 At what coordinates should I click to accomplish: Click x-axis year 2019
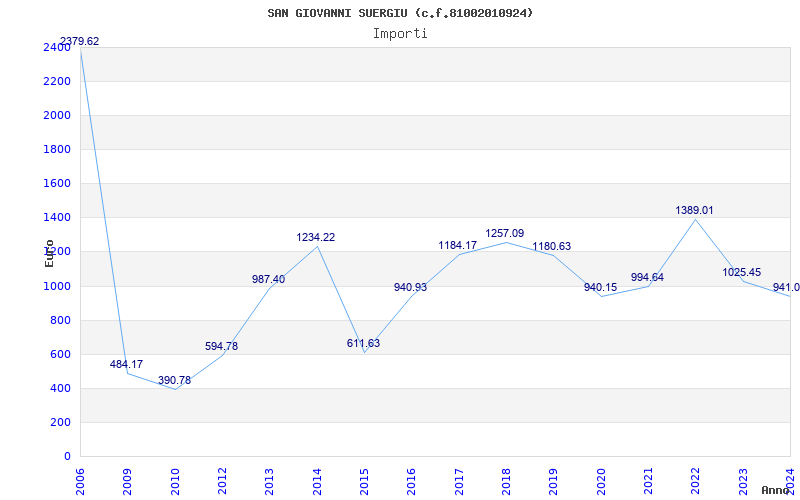coord(554,481)
